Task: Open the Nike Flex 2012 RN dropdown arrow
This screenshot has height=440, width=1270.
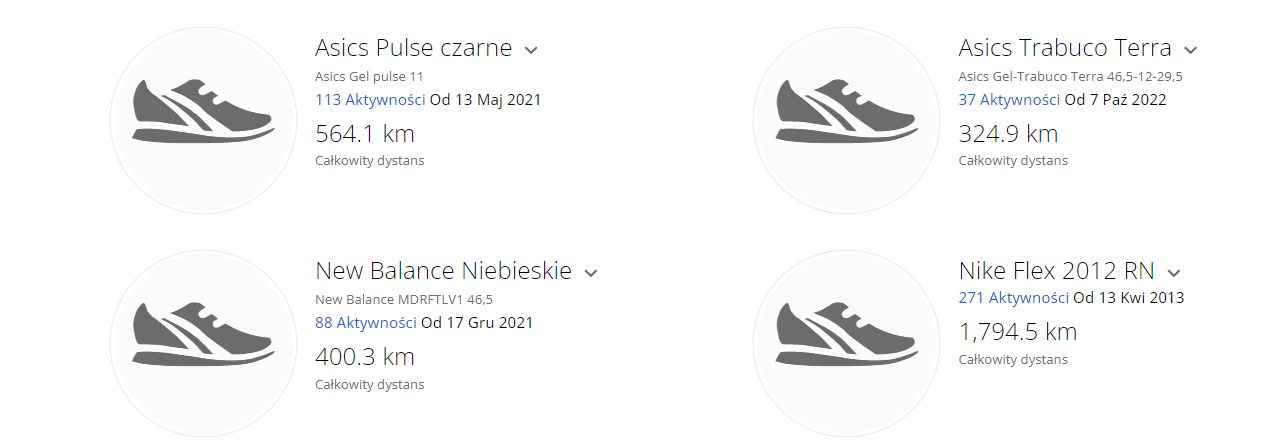Action: pyautogui.click(x=1174, y=273)
